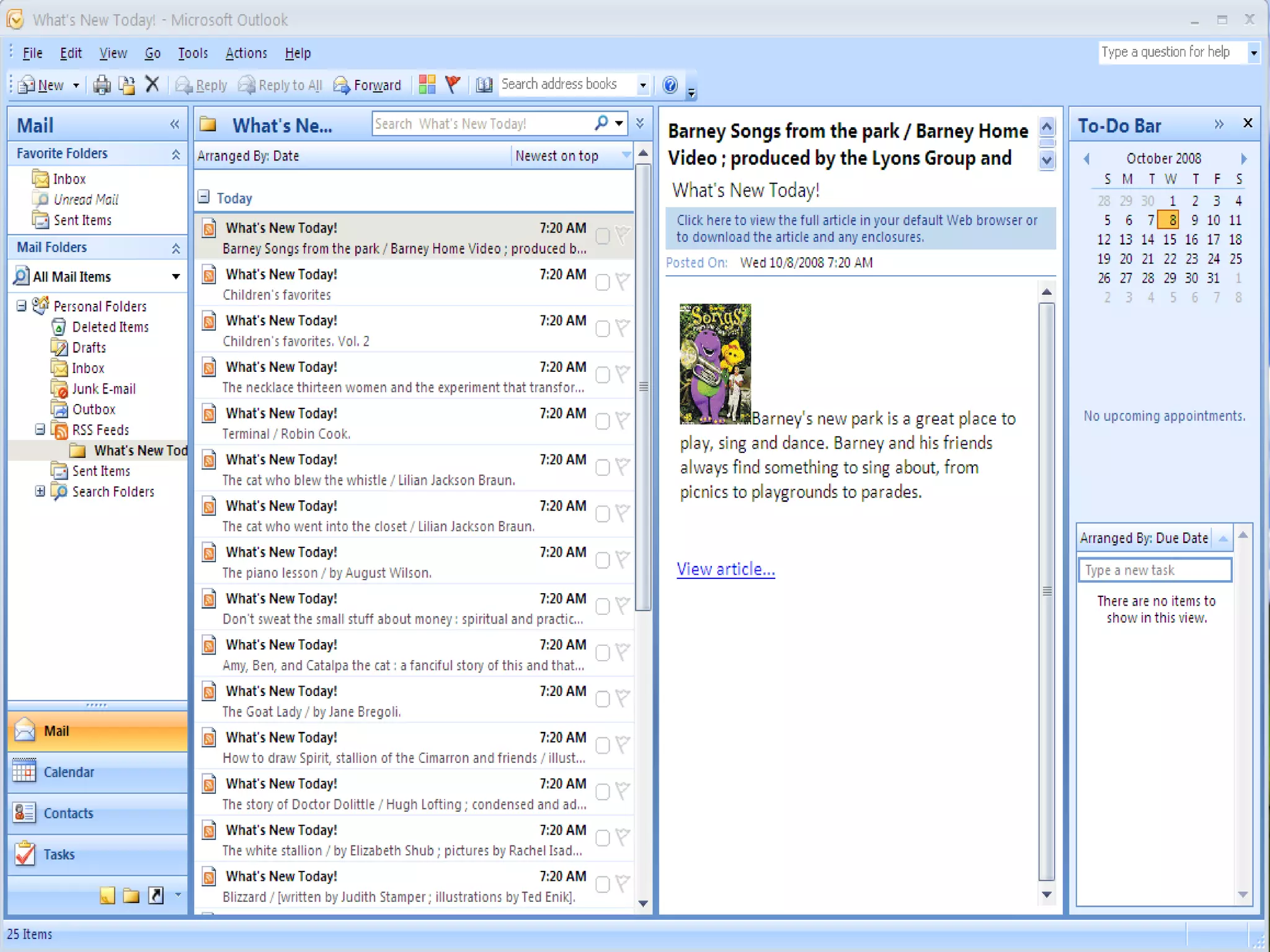The width and height of the screenshot is (1270, 952).
Task: Open Shortcuts icon in navigation pane bottom
Action: 156,895
